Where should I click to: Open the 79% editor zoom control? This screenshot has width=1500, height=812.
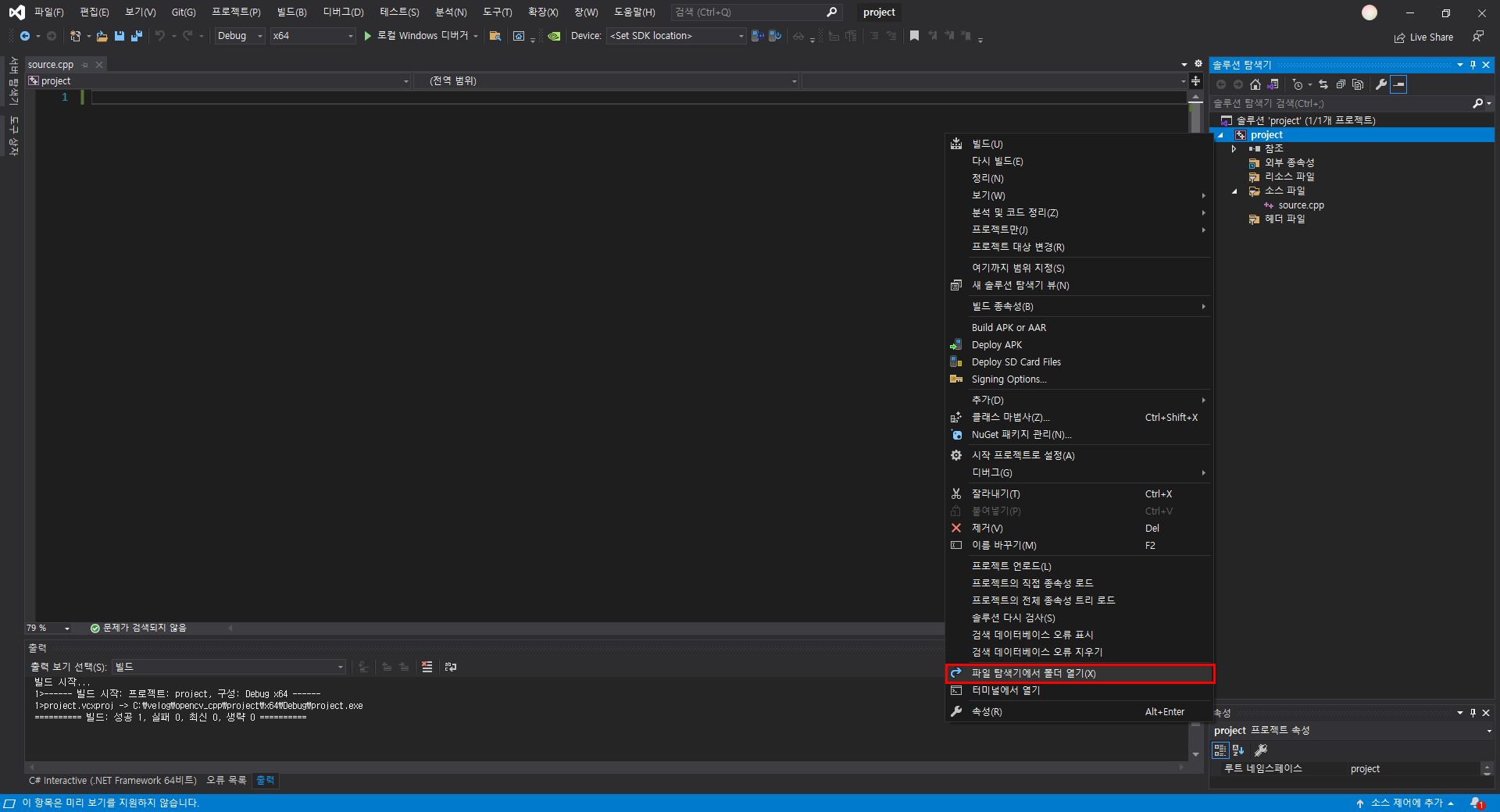pos(47,629)
